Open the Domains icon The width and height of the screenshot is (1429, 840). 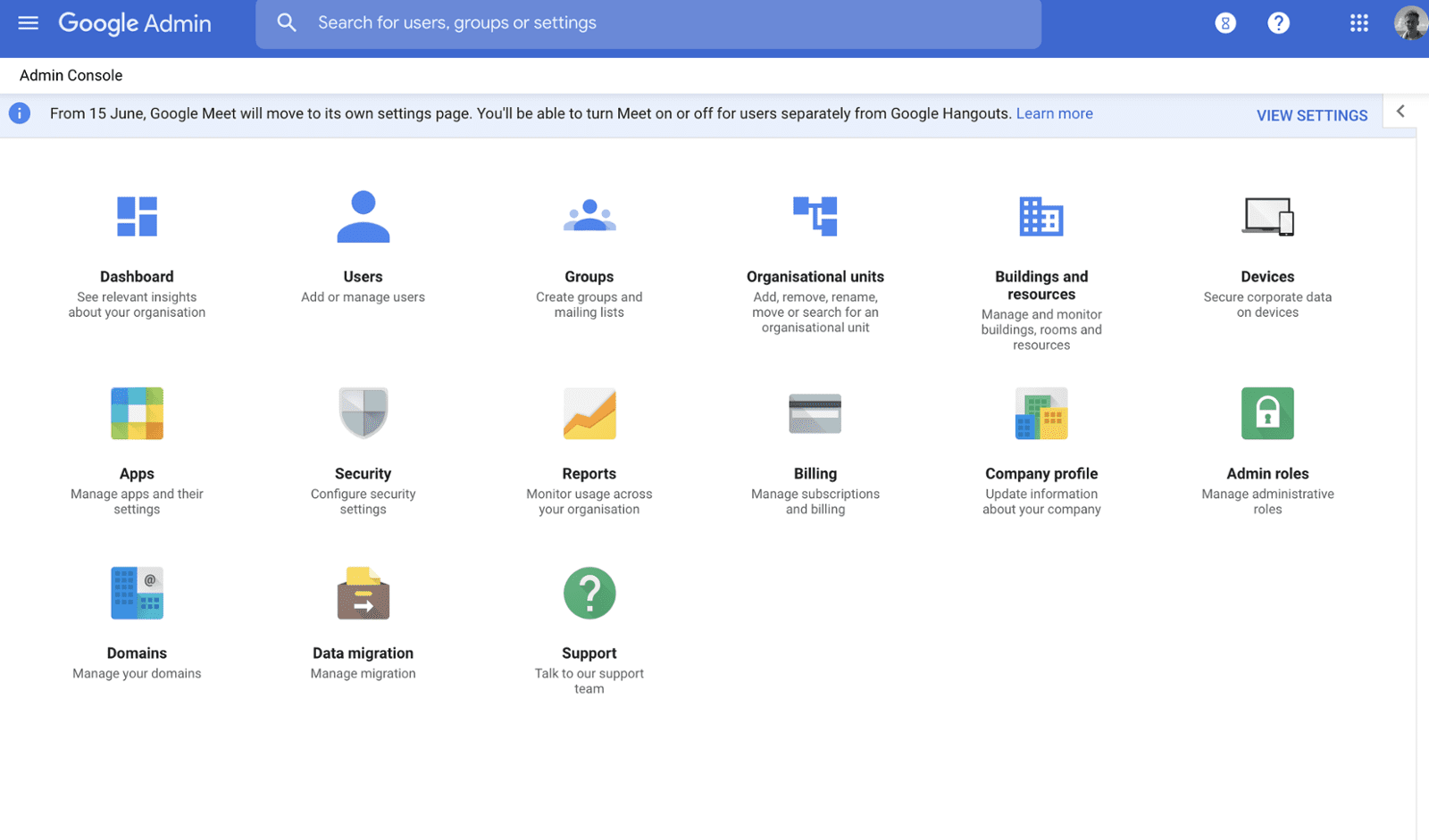(x=137, y=593)
